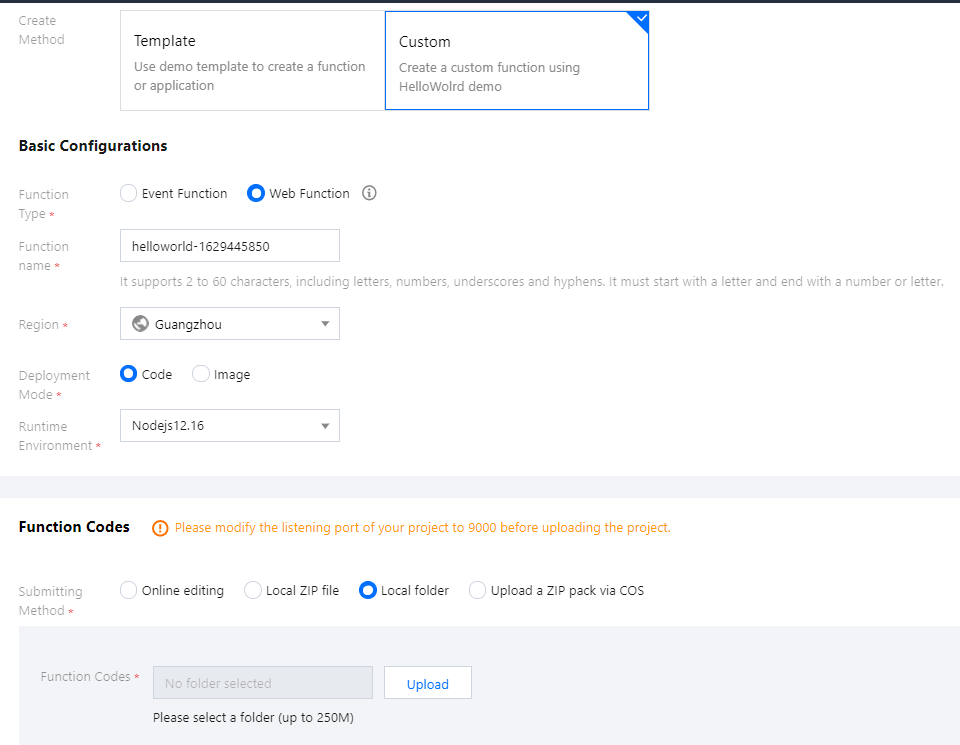
Task: Choose Online editing submitting method
Action: pyautogui.click(x=129, y=590)
